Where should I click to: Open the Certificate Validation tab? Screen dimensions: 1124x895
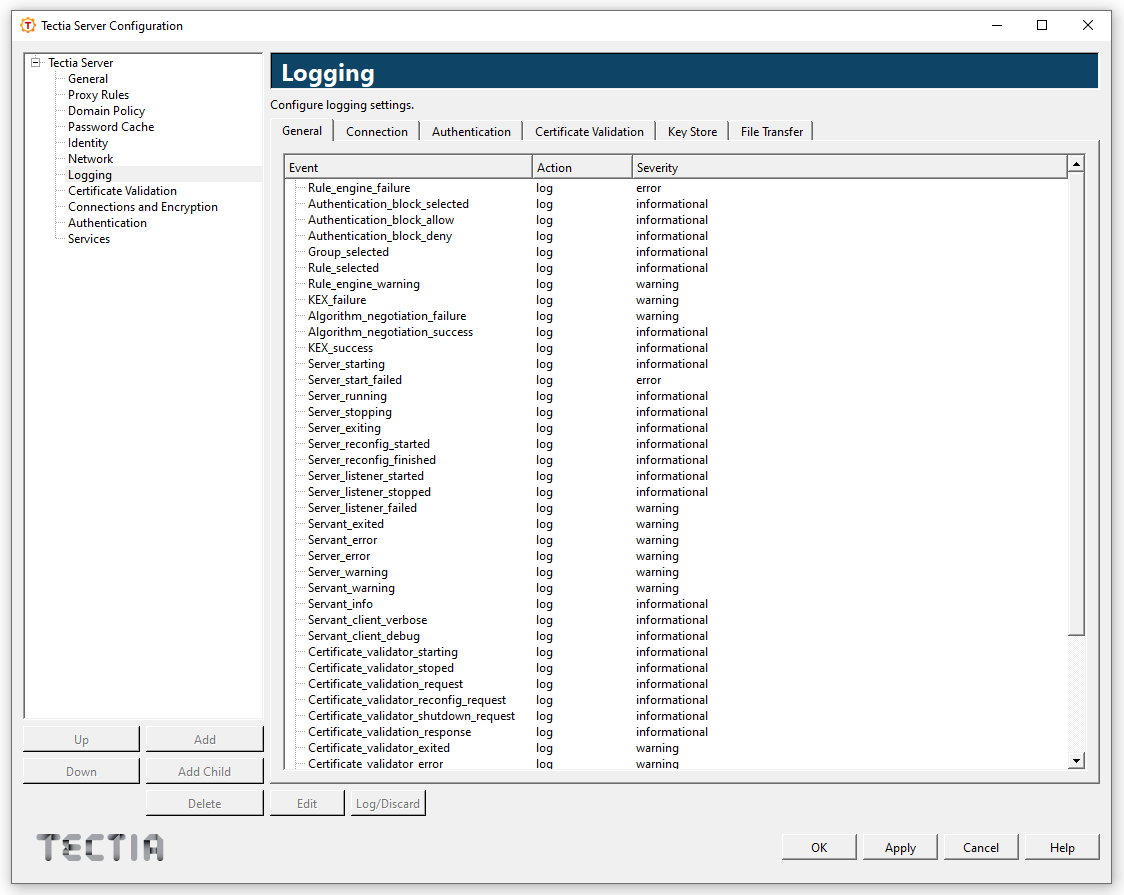tap(589, 132)
